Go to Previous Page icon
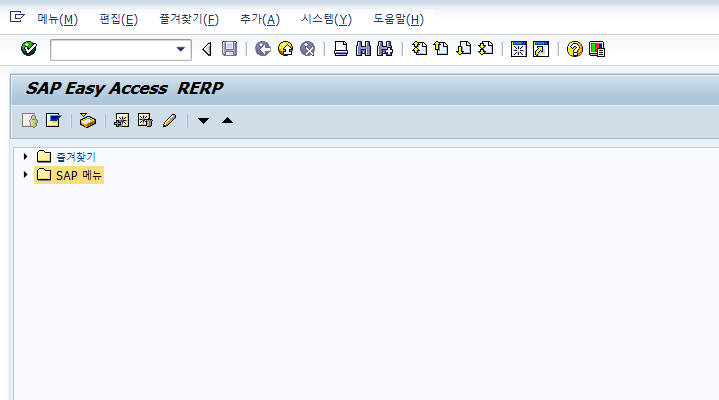Viewport: 719px width, 400px height. click(441, 48)
